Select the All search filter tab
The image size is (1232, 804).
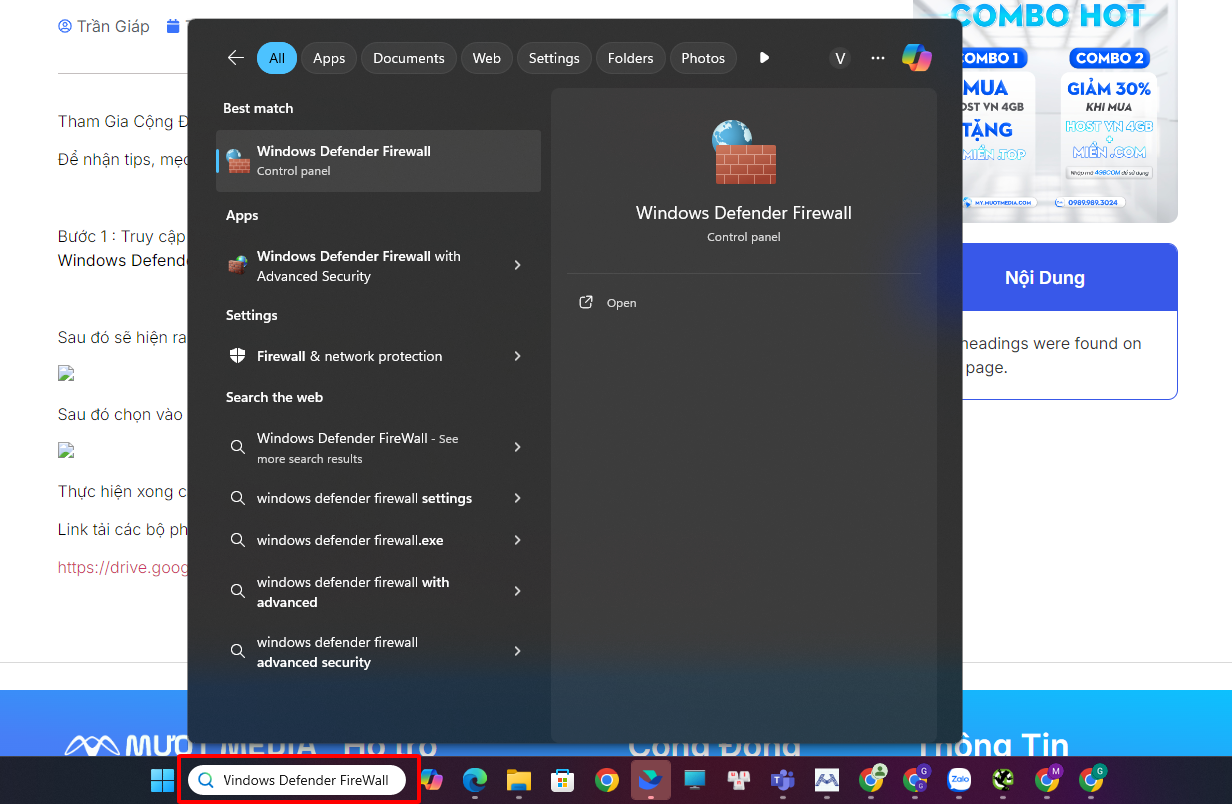coord(277,58)
